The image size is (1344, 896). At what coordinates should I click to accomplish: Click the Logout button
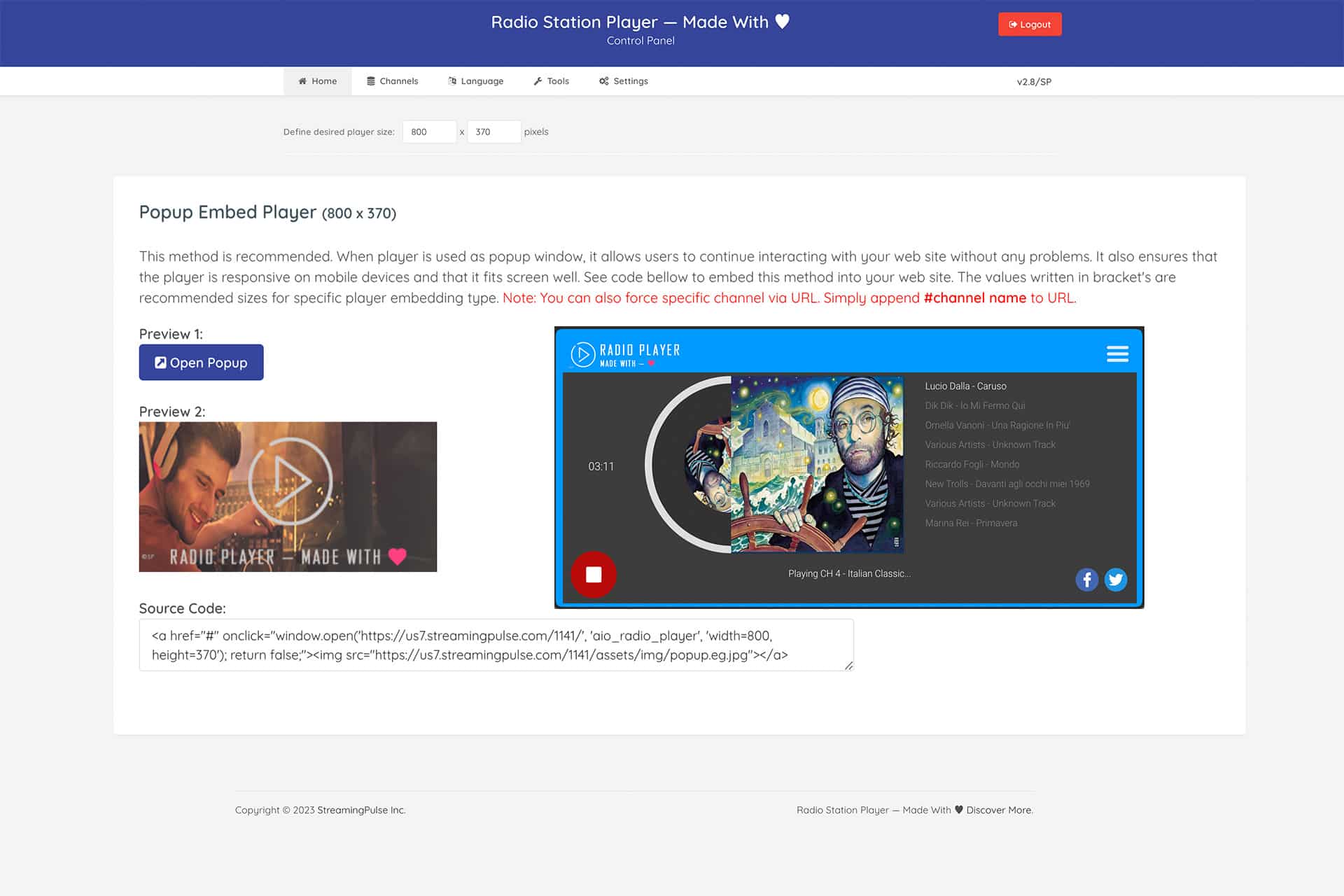click(x=1030, y=24)
